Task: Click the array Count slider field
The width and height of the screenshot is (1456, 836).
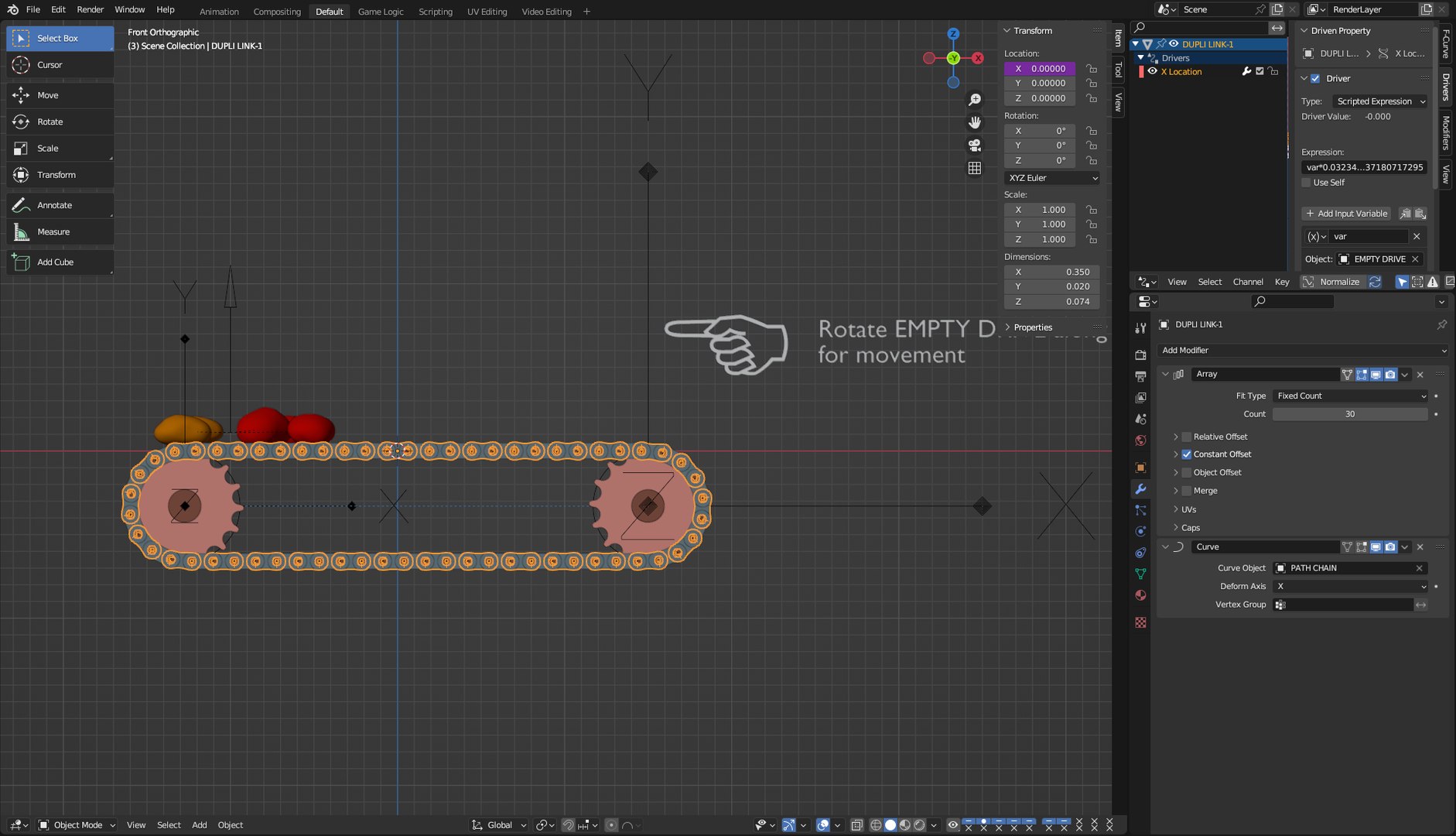Action: tap(1350, 414)
